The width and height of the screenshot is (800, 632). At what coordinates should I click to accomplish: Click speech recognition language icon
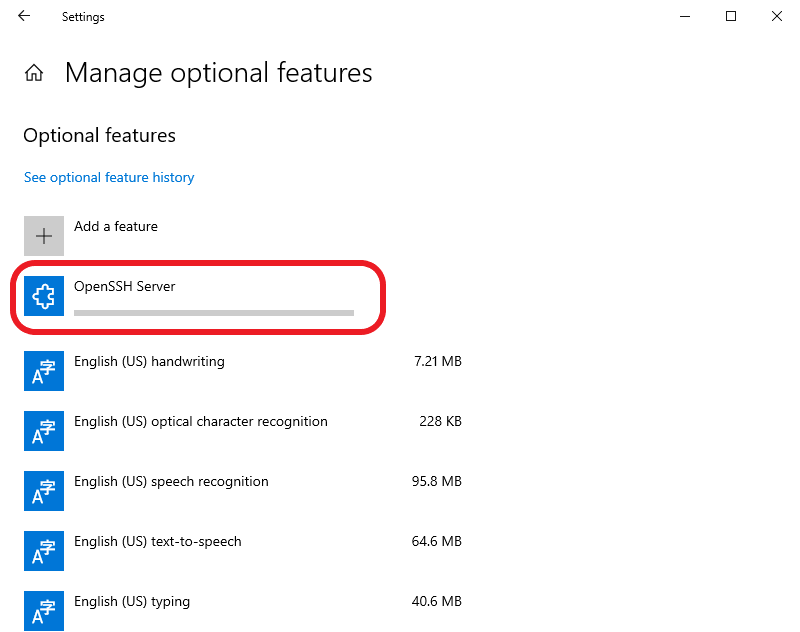(x=44, y=491)
